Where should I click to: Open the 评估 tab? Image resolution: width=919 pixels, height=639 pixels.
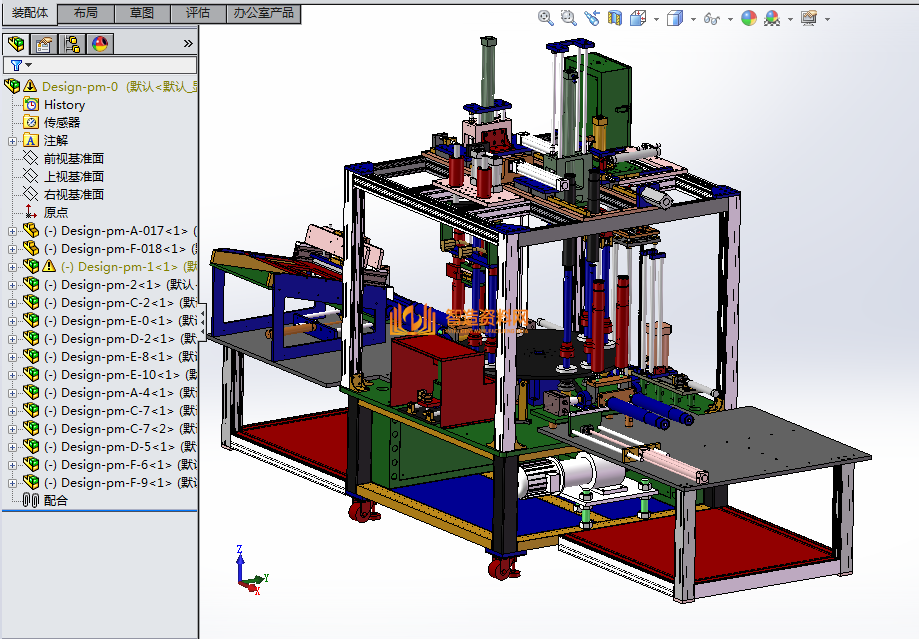[198, 13]
